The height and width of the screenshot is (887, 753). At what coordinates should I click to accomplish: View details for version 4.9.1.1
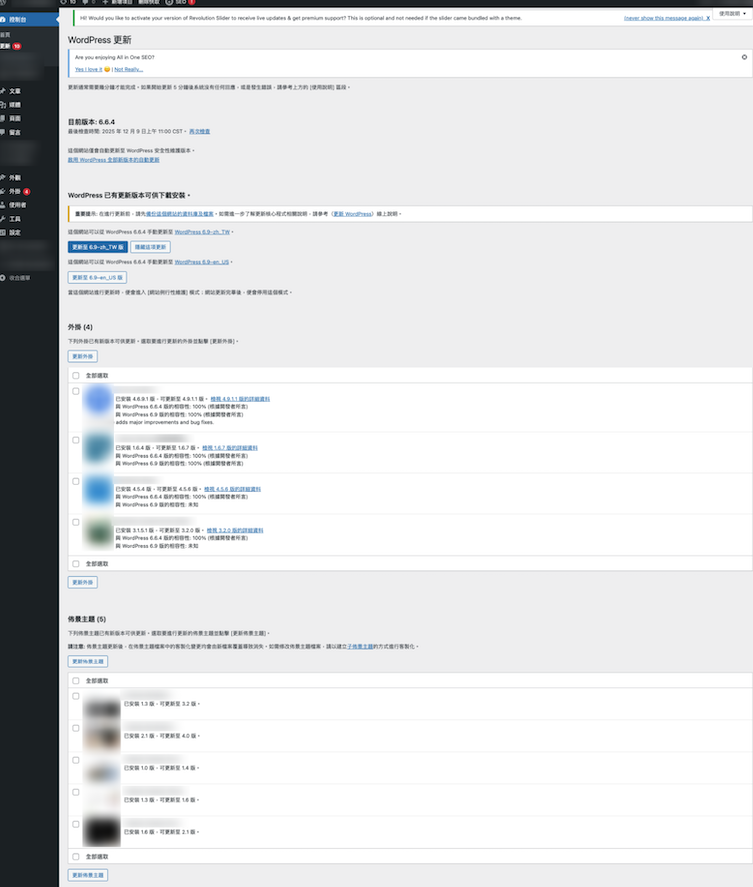pyautogui.click(x=240, y=399)
